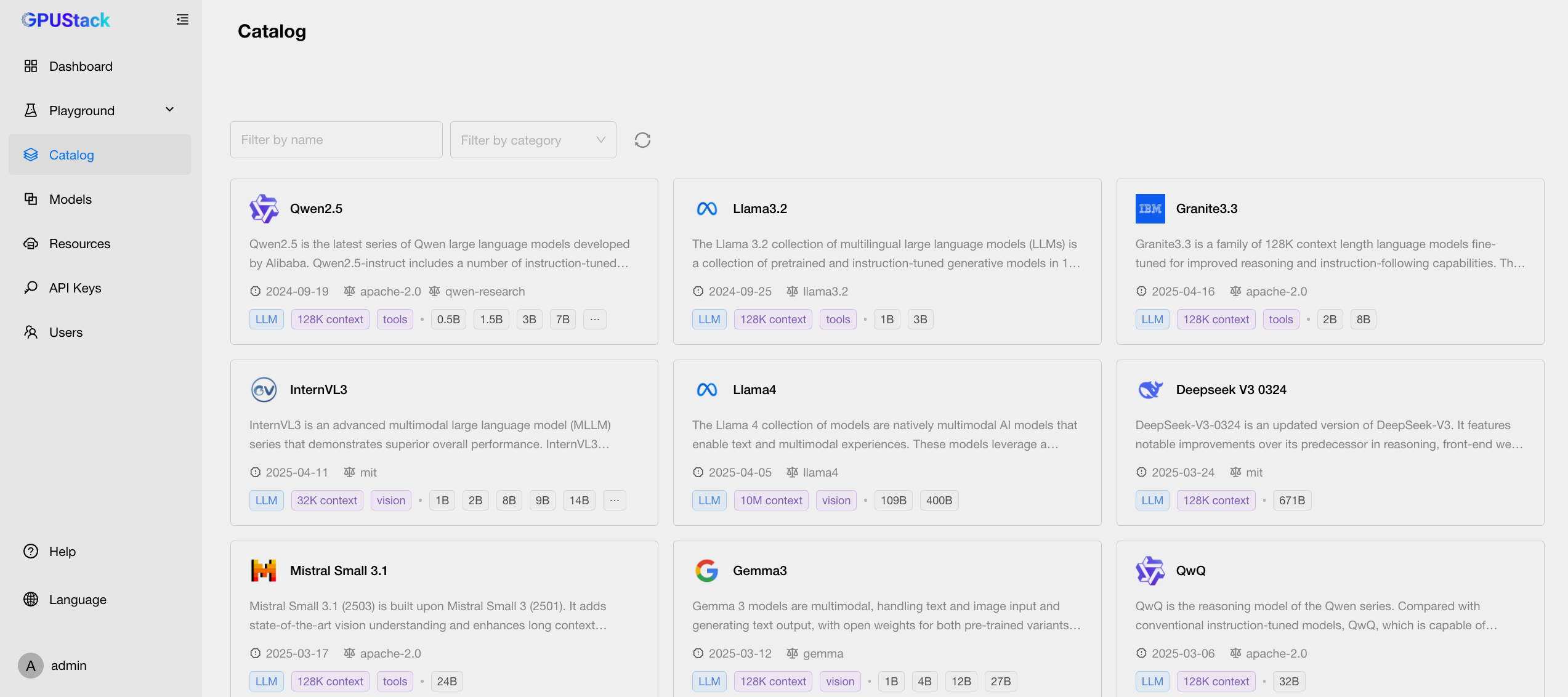Click the Mistral Small 3.1 logo
This screenshot has width=1568, height=697.
tap(264, 571)
